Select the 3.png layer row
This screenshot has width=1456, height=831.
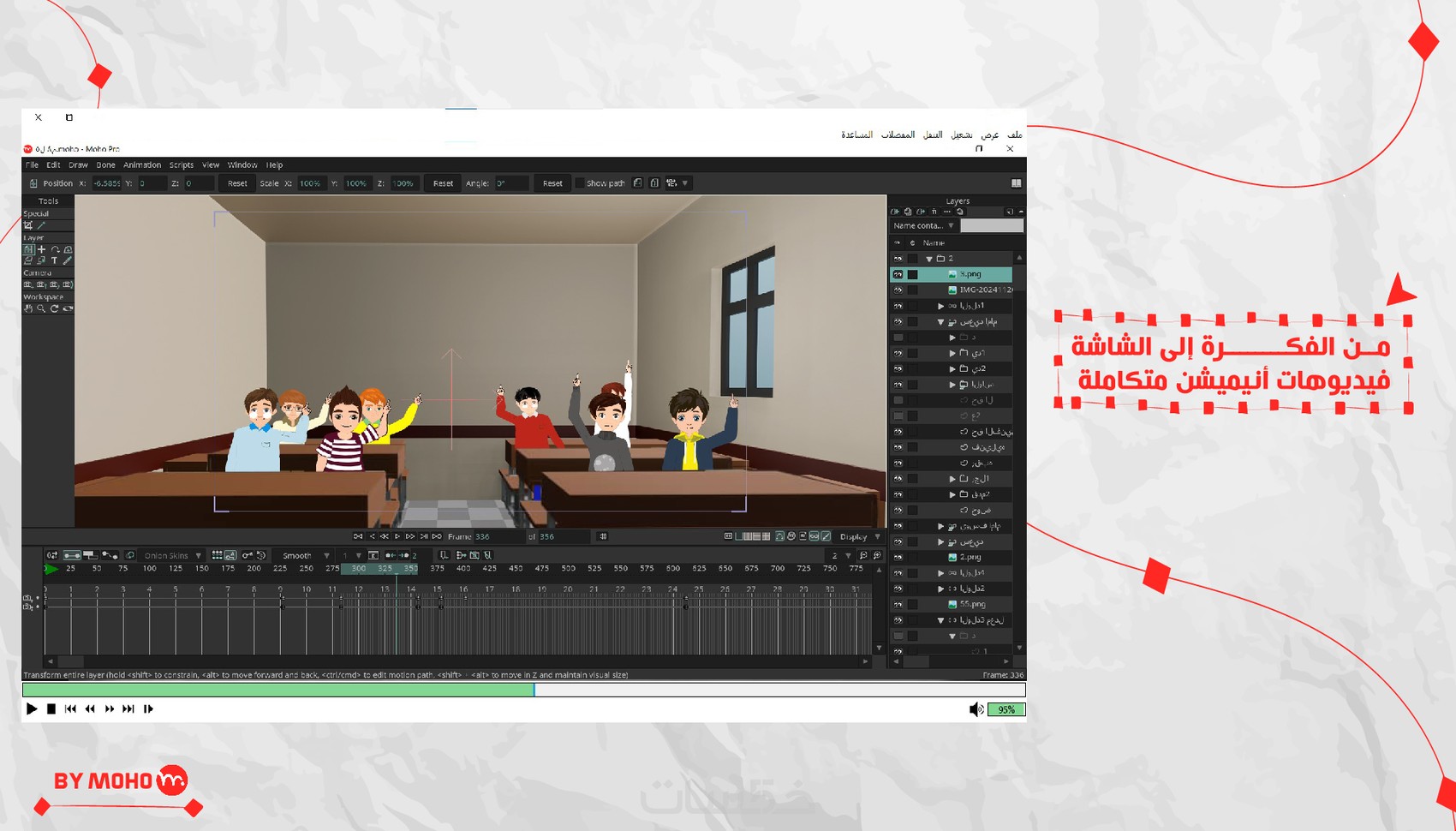tap(952, 274)
